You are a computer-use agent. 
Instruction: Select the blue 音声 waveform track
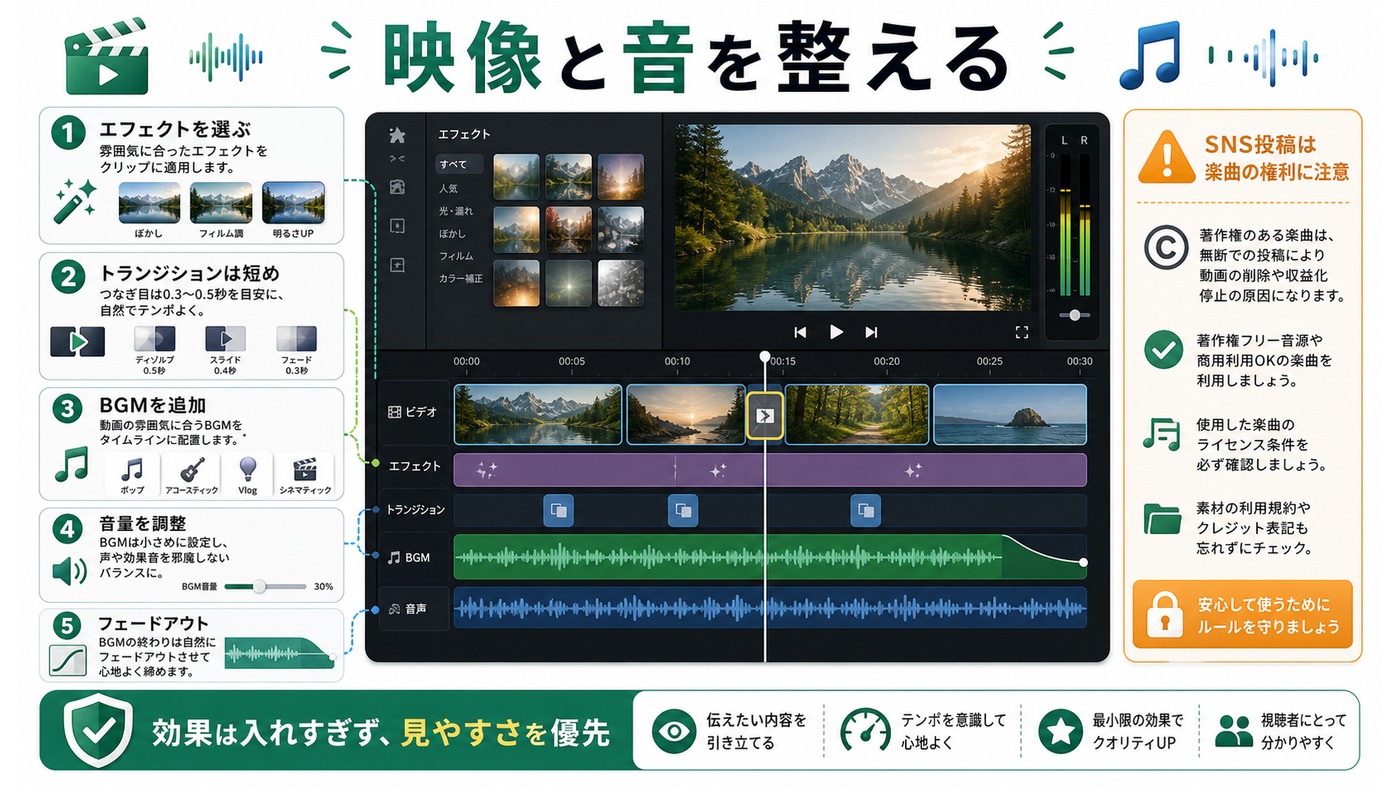click(x=770, y=607)
